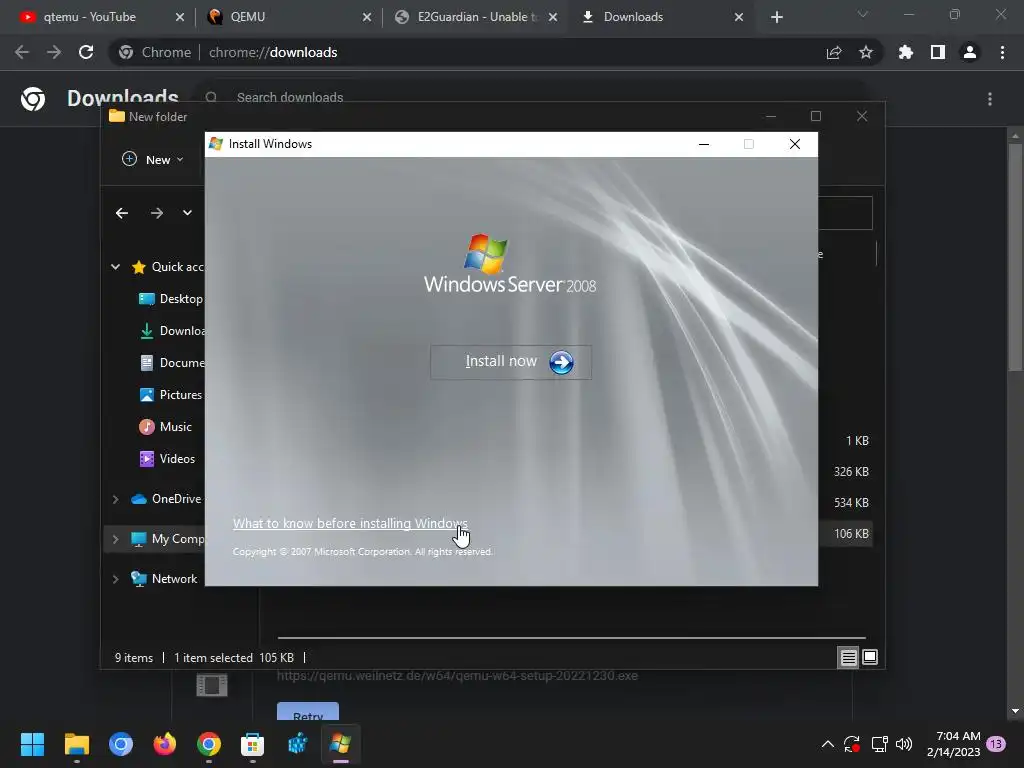Image resolution: width=1024 pixels, height=768 pixels.
Task: Click the Retry download button
Action: point(308,712)
